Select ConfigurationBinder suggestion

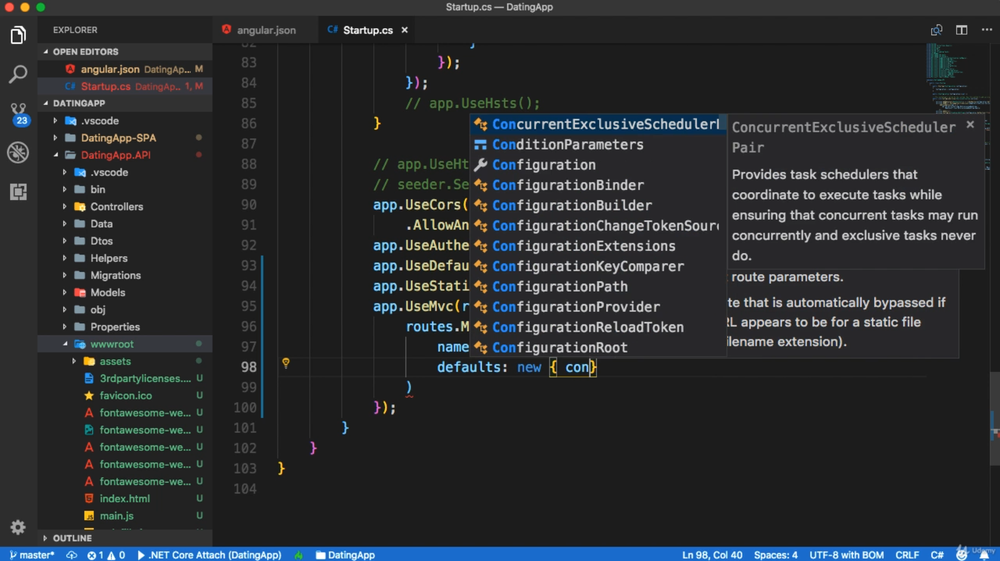pos(598,186)
